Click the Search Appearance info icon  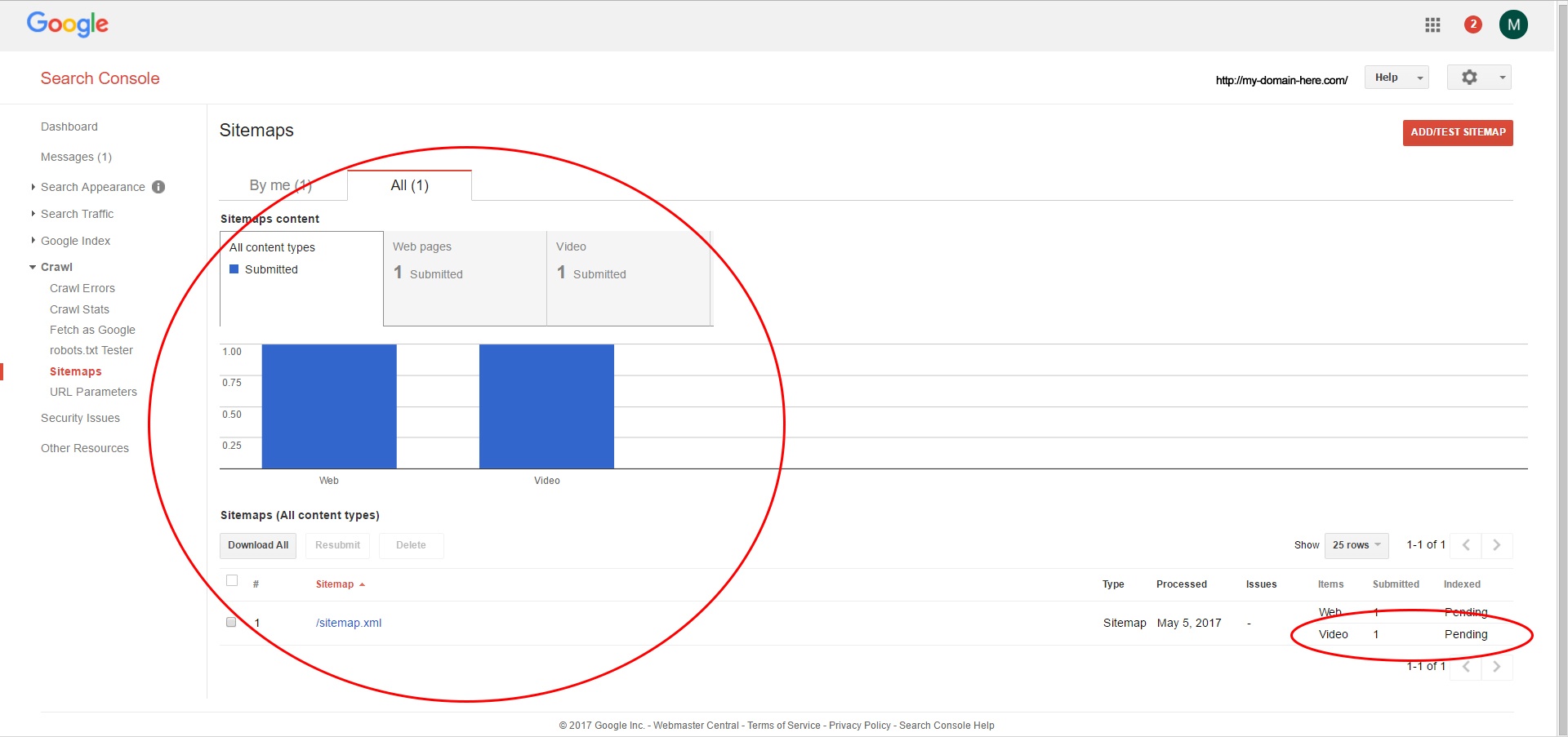pyautogui.click(x=158, y=187)
